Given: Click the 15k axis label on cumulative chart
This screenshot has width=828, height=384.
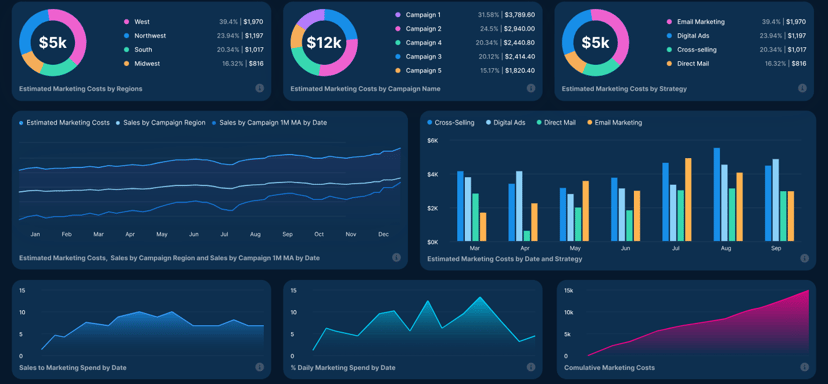Looking at the screenshot, I should 568,291.
